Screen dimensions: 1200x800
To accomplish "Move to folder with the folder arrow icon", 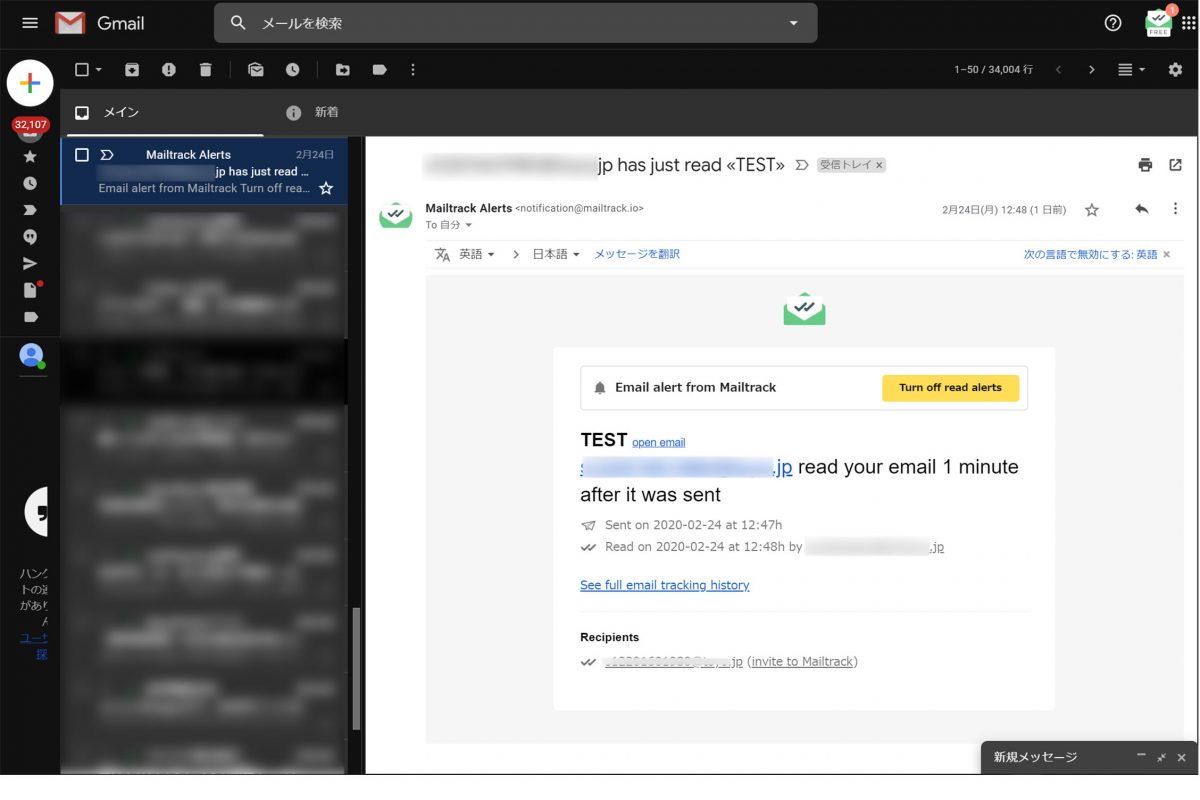I will [343, 70].
